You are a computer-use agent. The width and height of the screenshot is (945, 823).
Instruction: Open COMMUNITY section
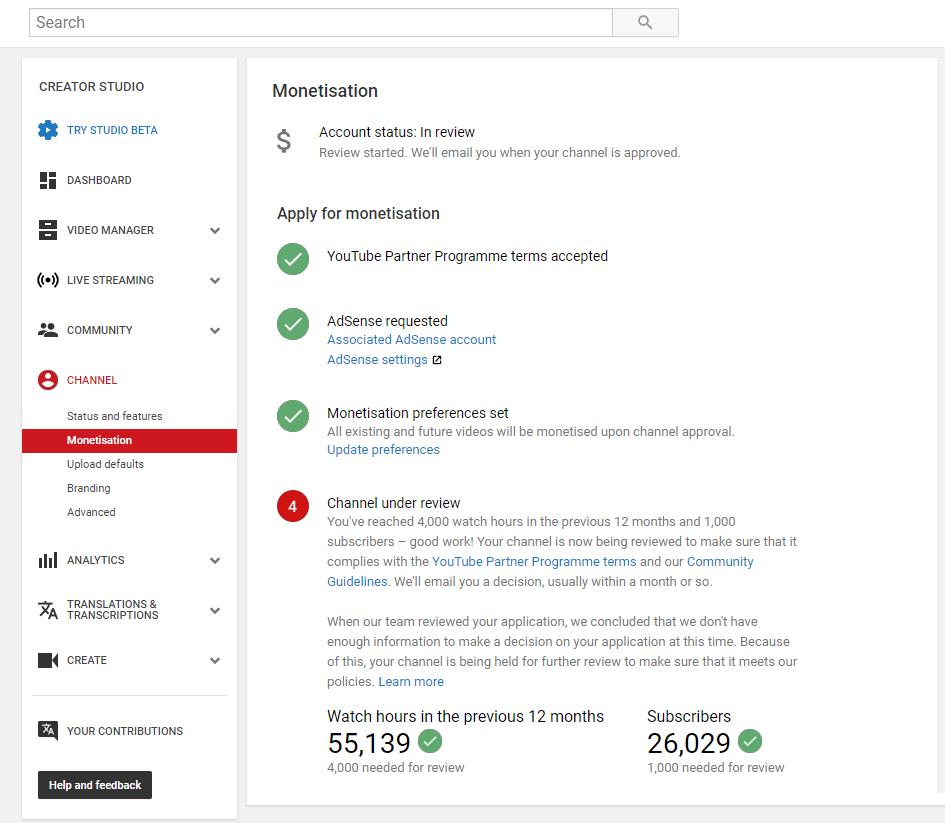(99, 330)
